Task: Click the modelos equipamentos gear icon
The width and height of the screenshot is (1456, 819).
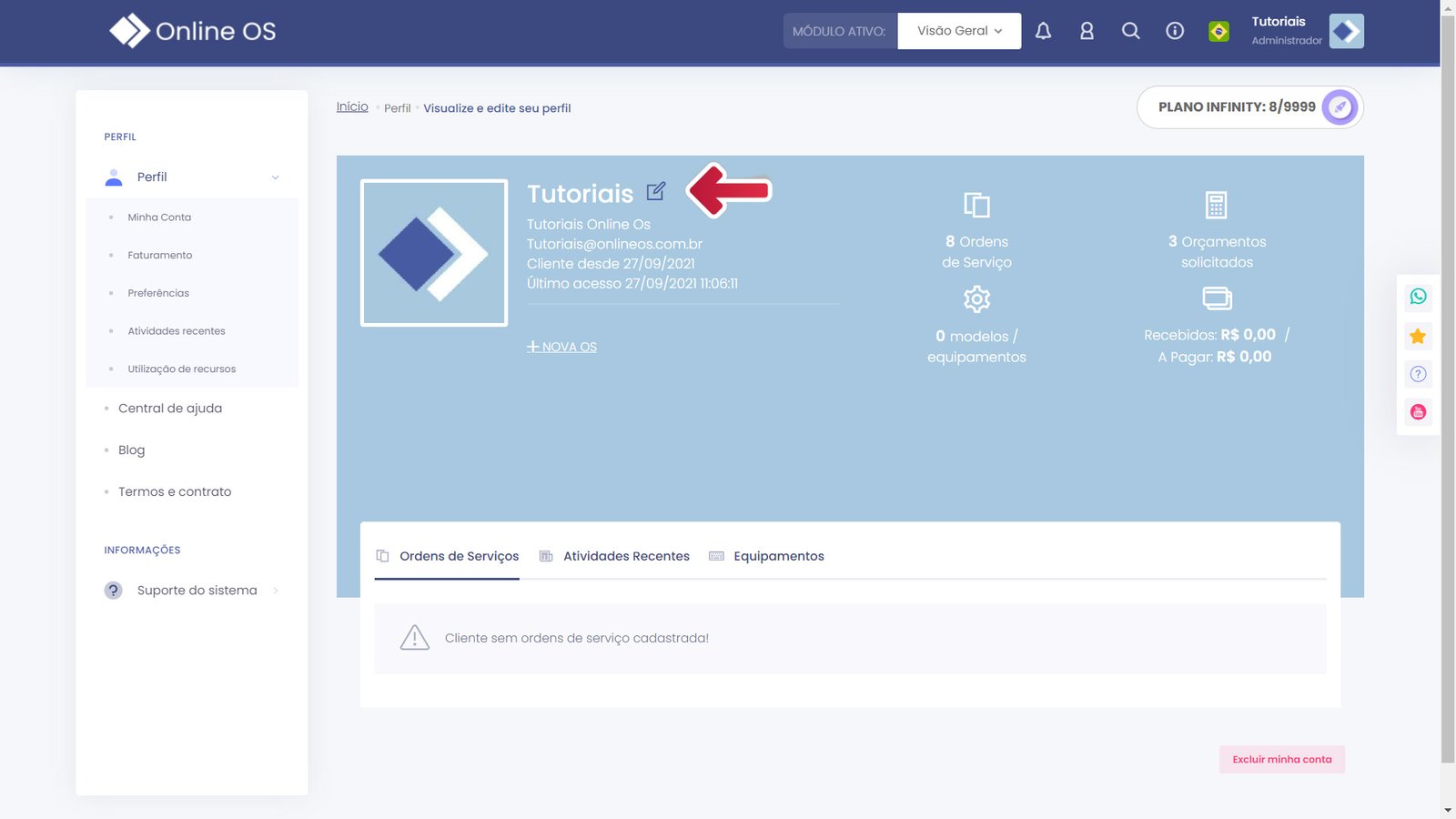Action: (x=976, y=298)
